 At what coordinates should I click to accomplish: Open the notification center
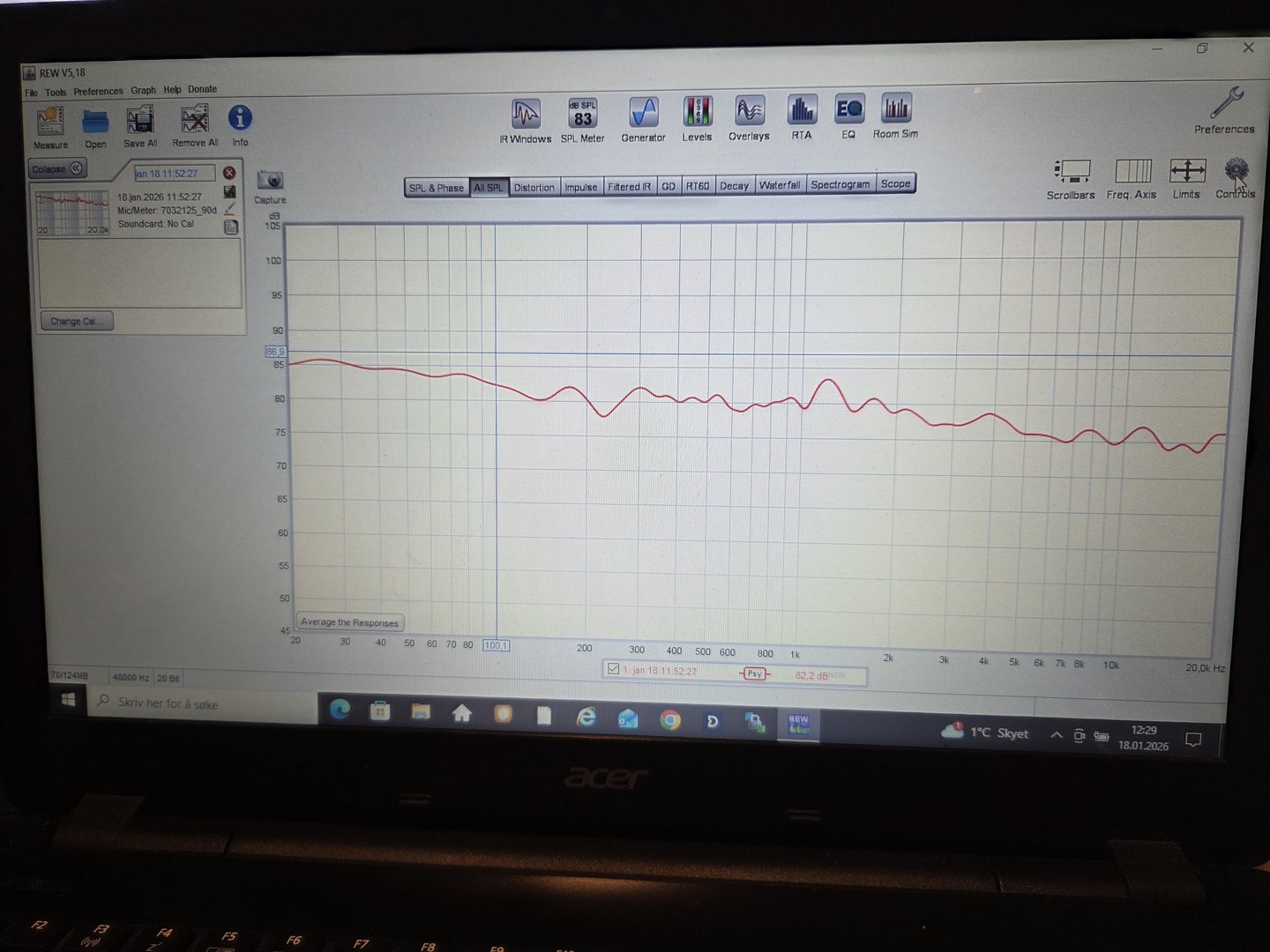(x=1193, y=740)
